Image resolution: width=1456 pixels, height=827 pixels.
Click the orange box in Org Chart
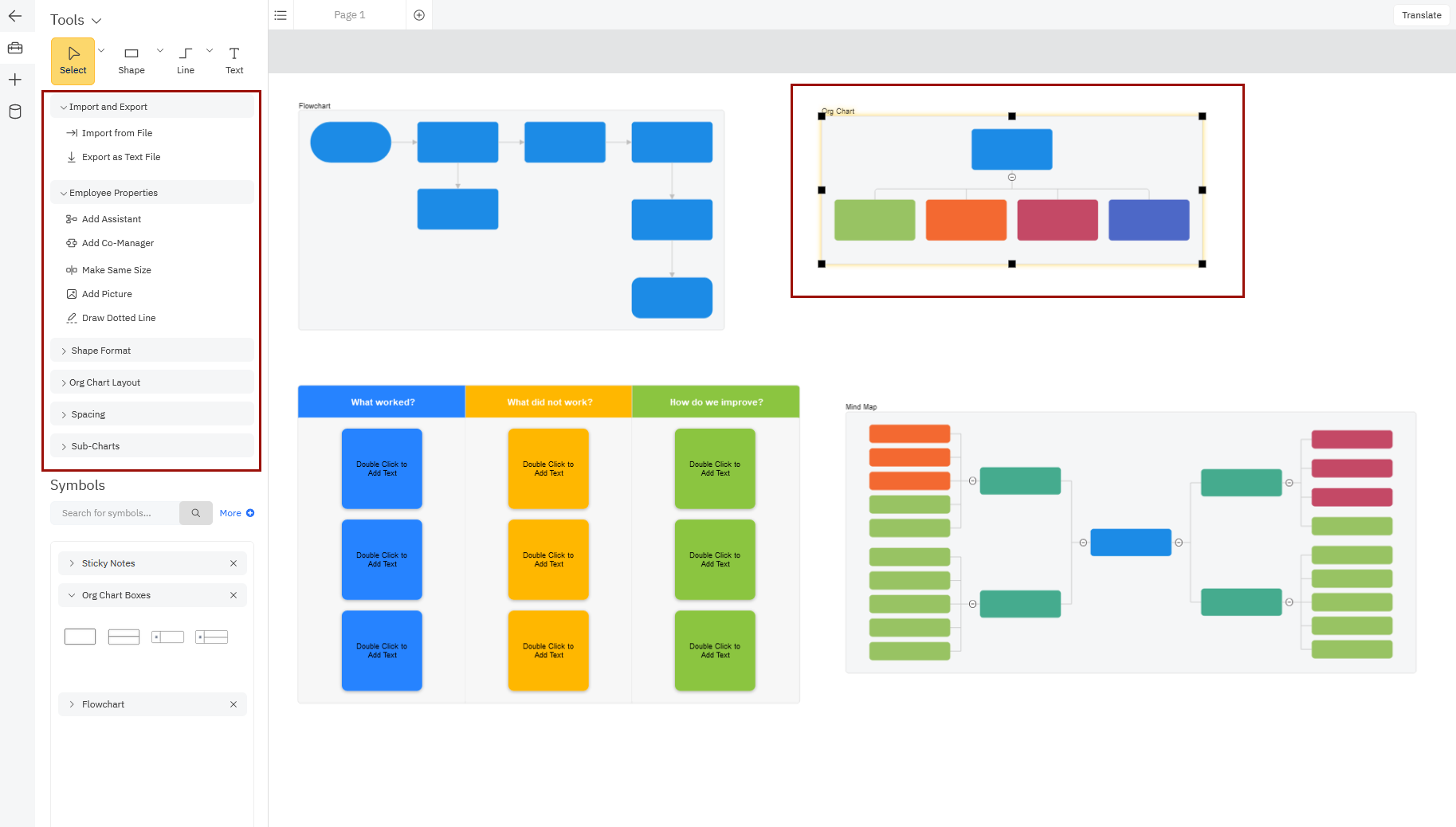[x=966, y=220]
